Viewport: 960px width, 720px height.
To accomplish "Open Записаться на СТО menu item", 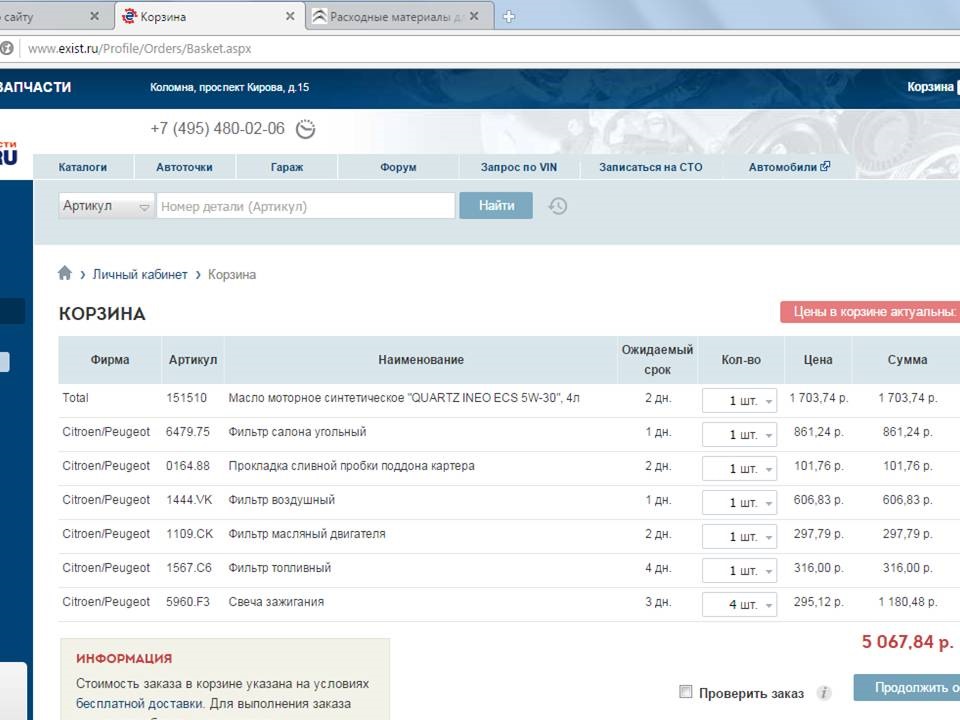I will (650, 167).
